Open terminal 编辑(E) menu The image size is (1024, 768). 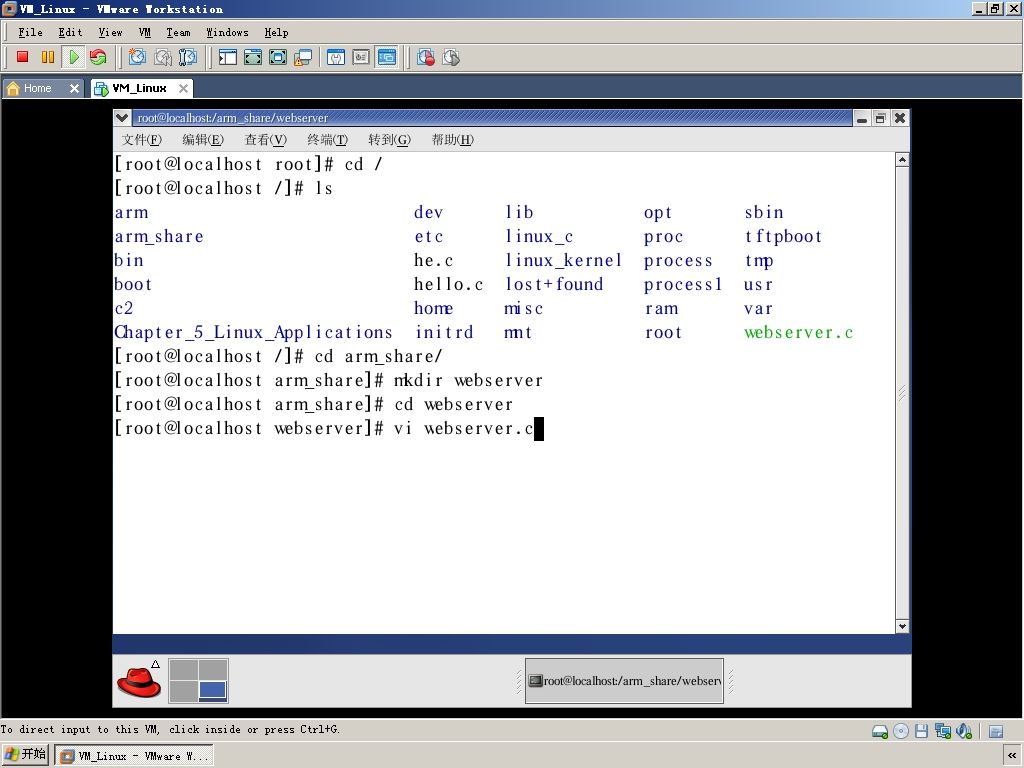(203, 140)
